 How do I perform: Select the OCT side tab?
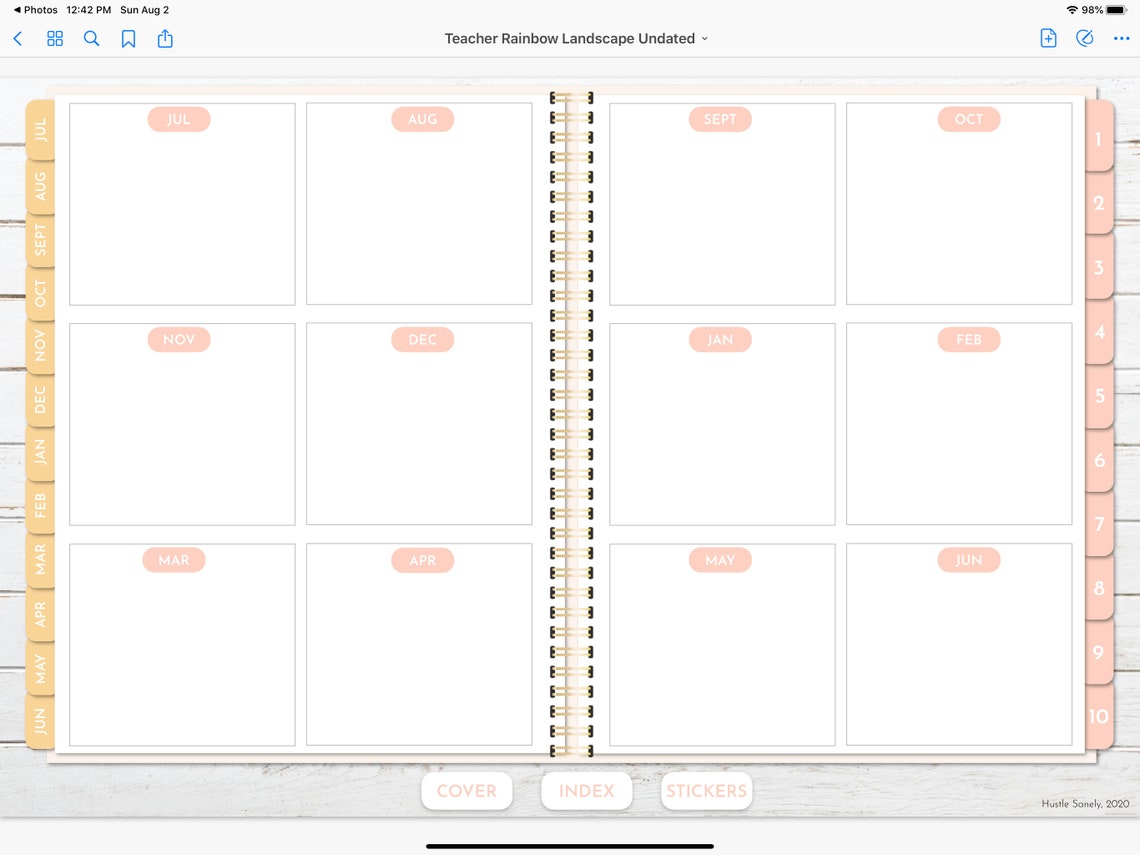coord(40,294)
